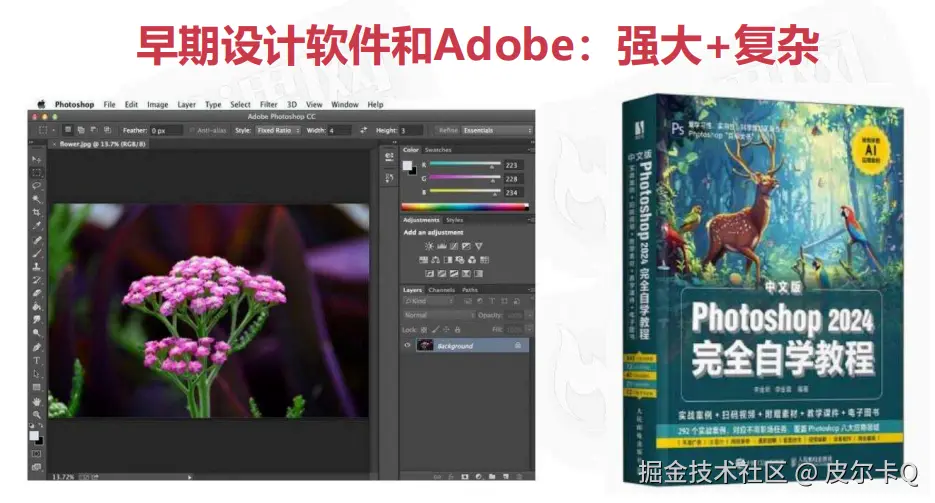Switch to the Swatches tab
Viewport: 935px width, 503px height.
click(x=438, y=150)
